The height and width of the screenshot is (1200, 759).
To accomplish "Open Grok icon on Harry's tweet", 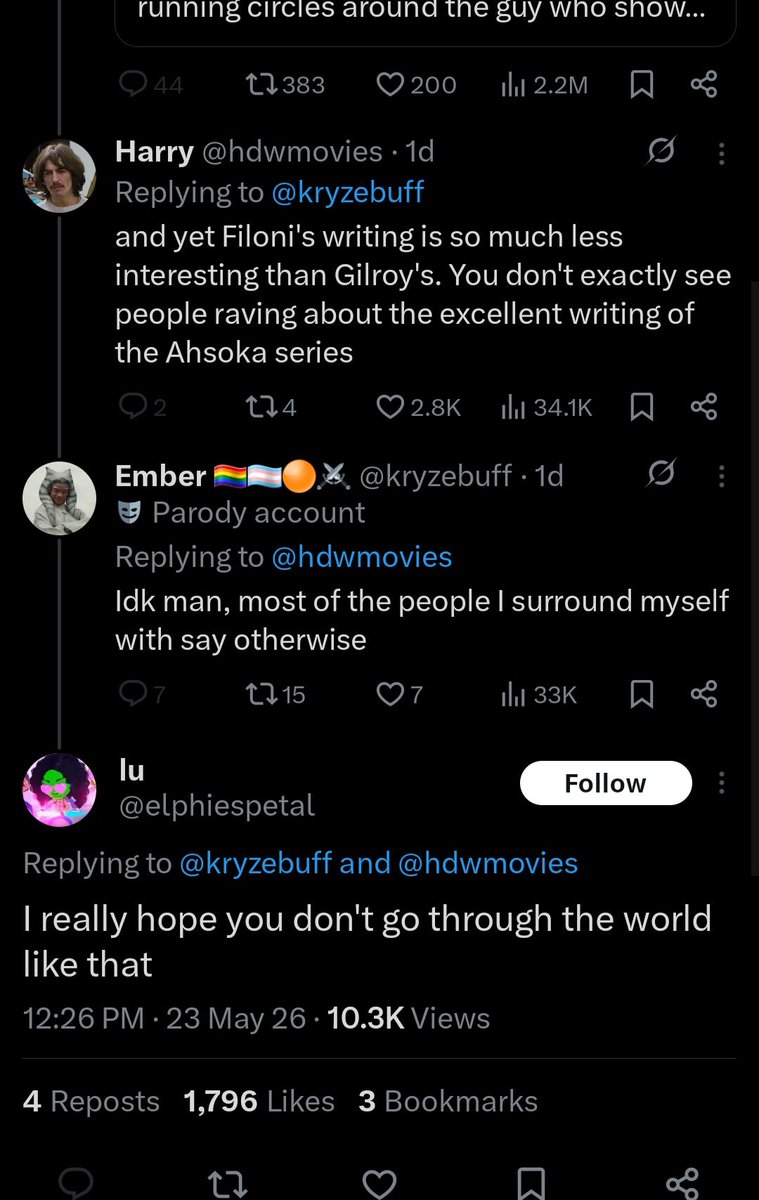I will (x=660, y=152).
